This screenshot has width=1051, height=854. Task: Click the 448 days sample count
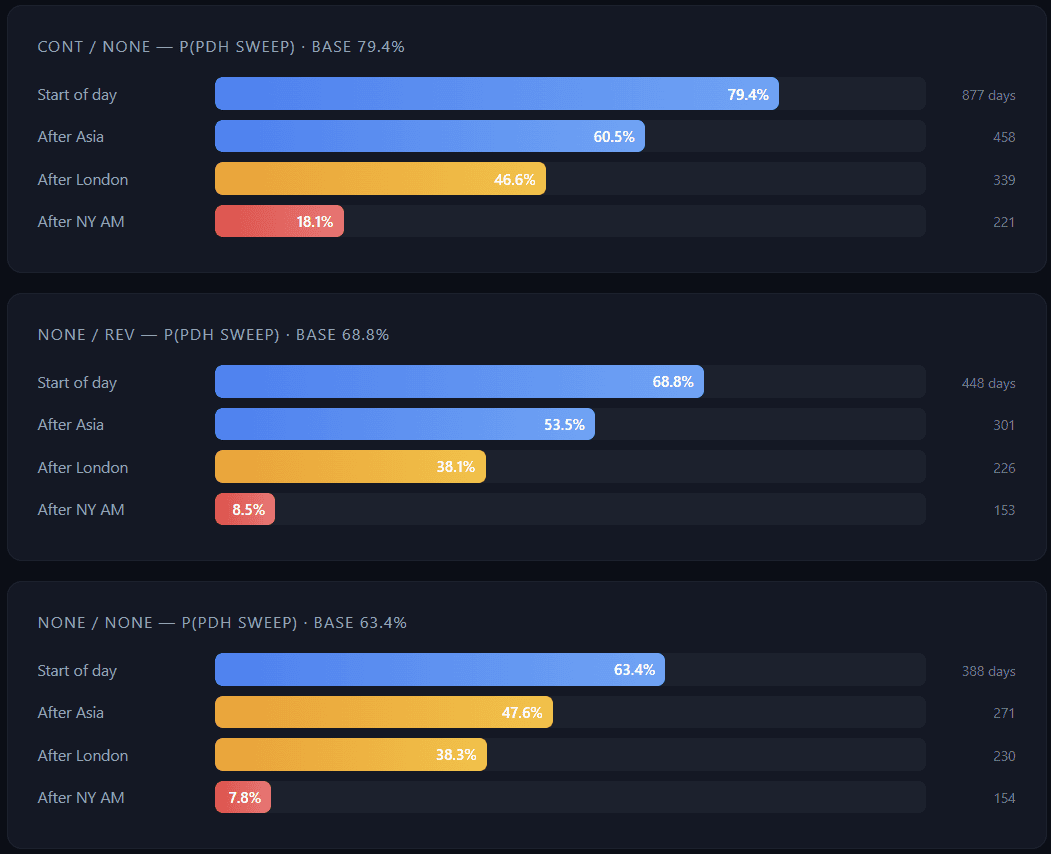pyautogui.click(x=988, y=384)
